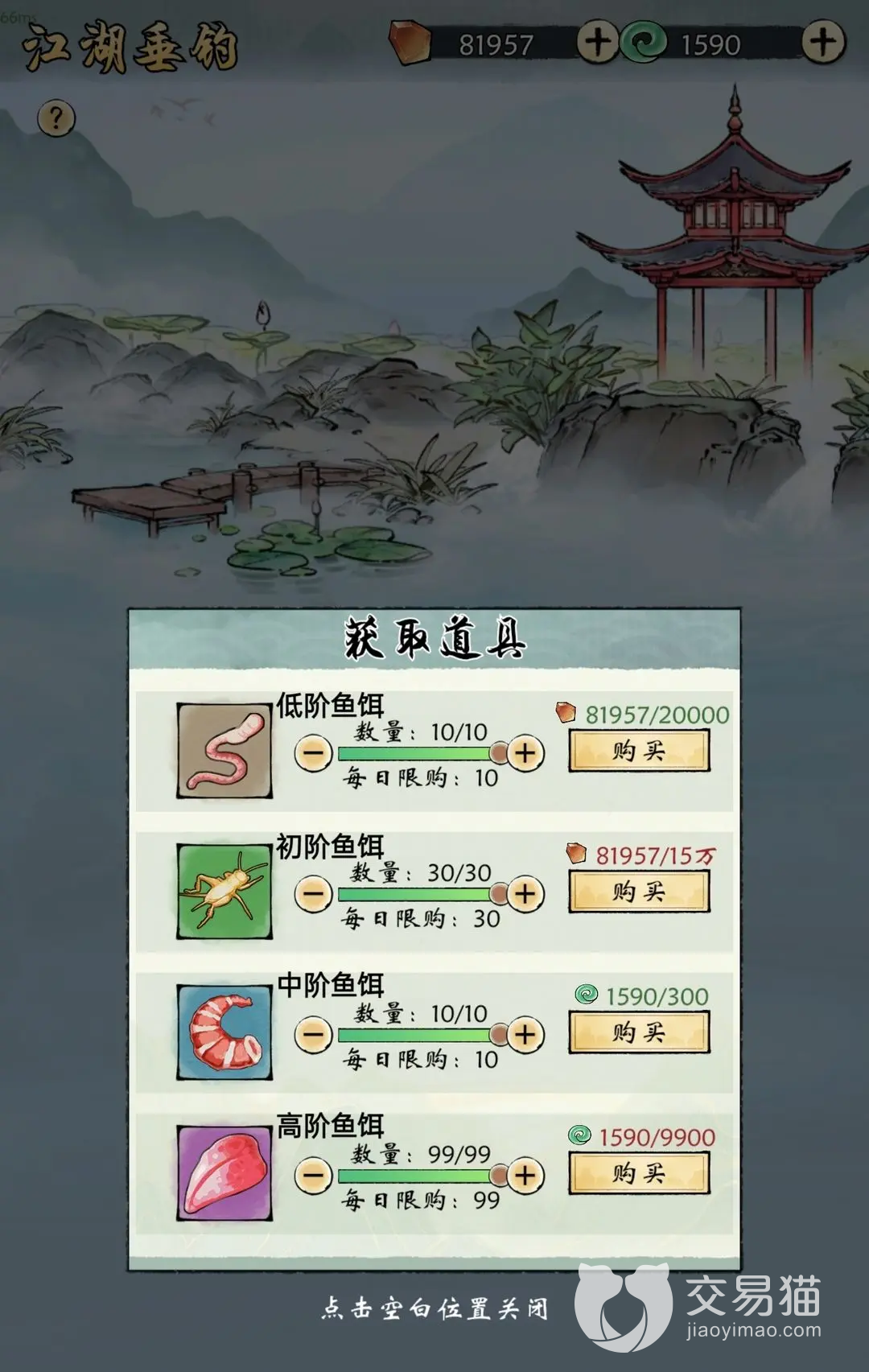Click the 高阶鱼饵 quantity slider bar

[419, 1176]
